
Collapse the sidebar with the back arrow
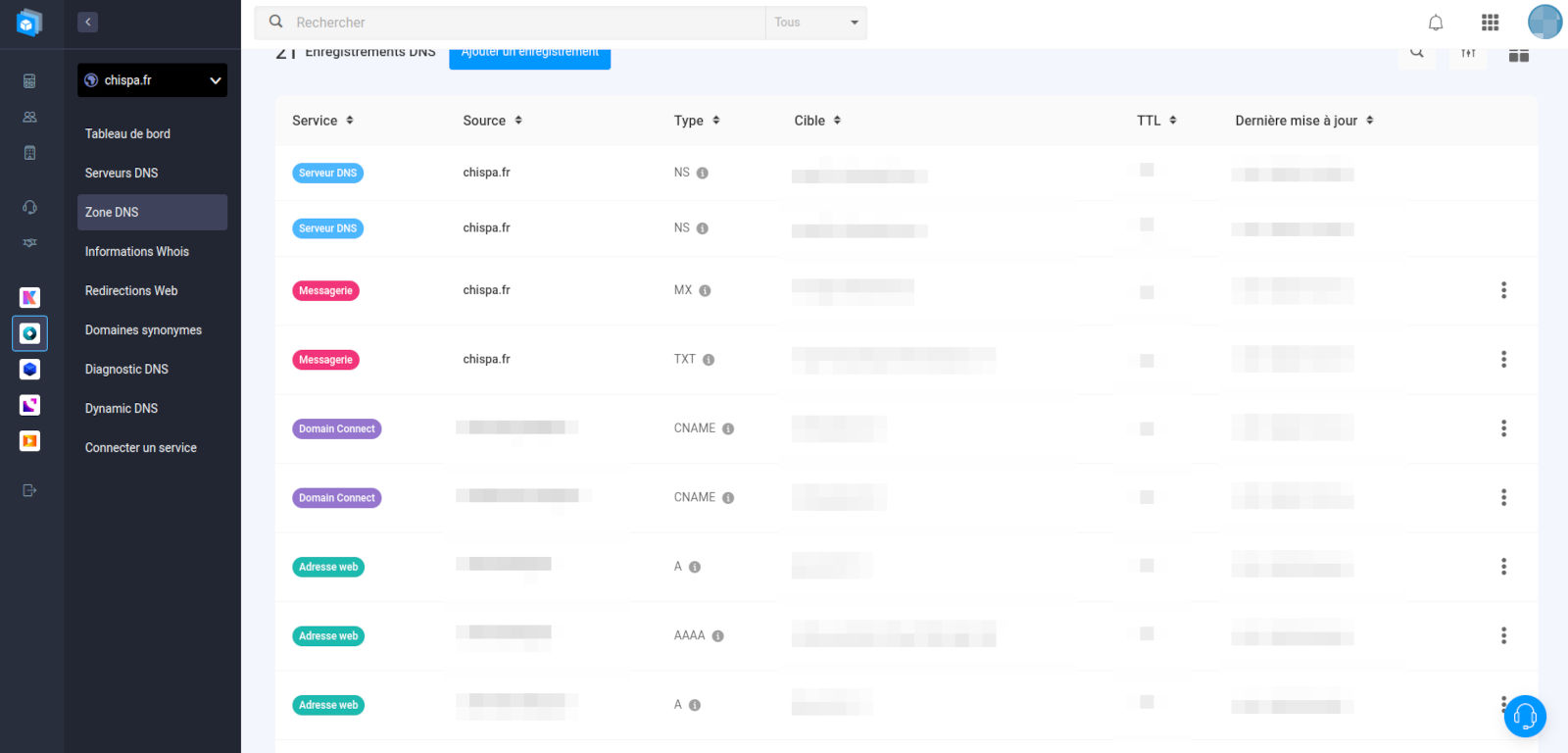(x=88, y=22)
